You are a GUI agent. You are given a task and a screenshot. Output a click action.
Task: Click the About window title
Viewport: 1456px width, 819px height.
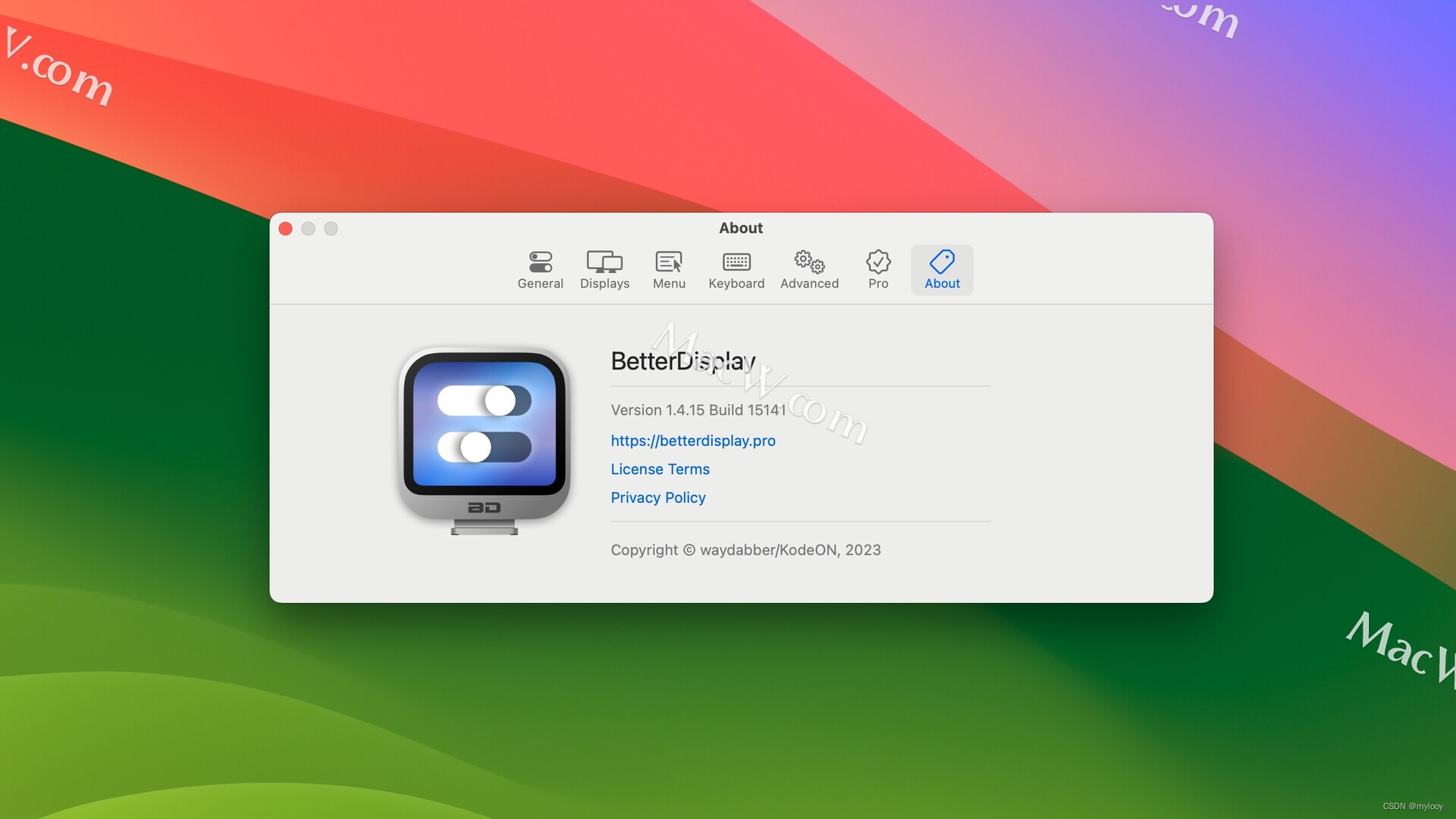click(x=741, y=228)
